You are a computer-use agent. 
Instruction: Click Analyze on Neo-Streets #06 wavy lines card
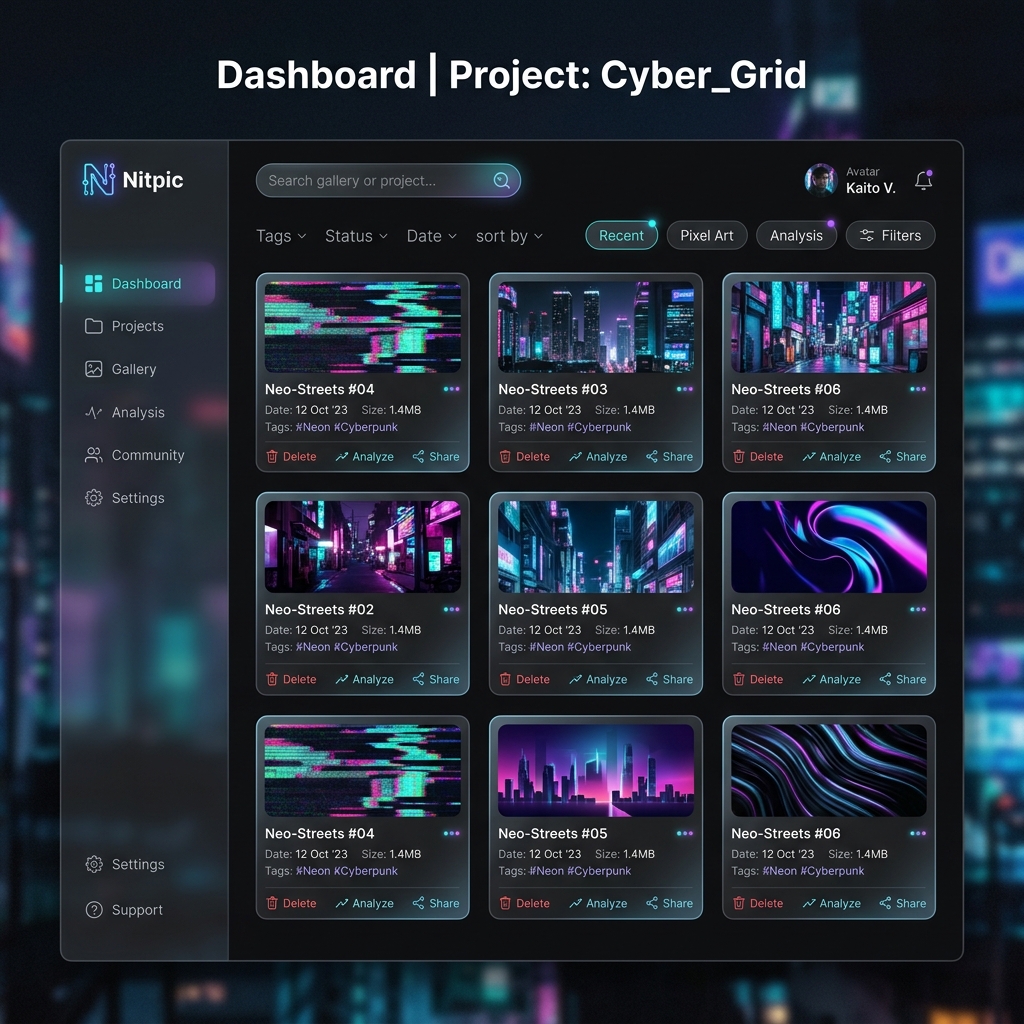pyautogui.click(x=831, y=903)
